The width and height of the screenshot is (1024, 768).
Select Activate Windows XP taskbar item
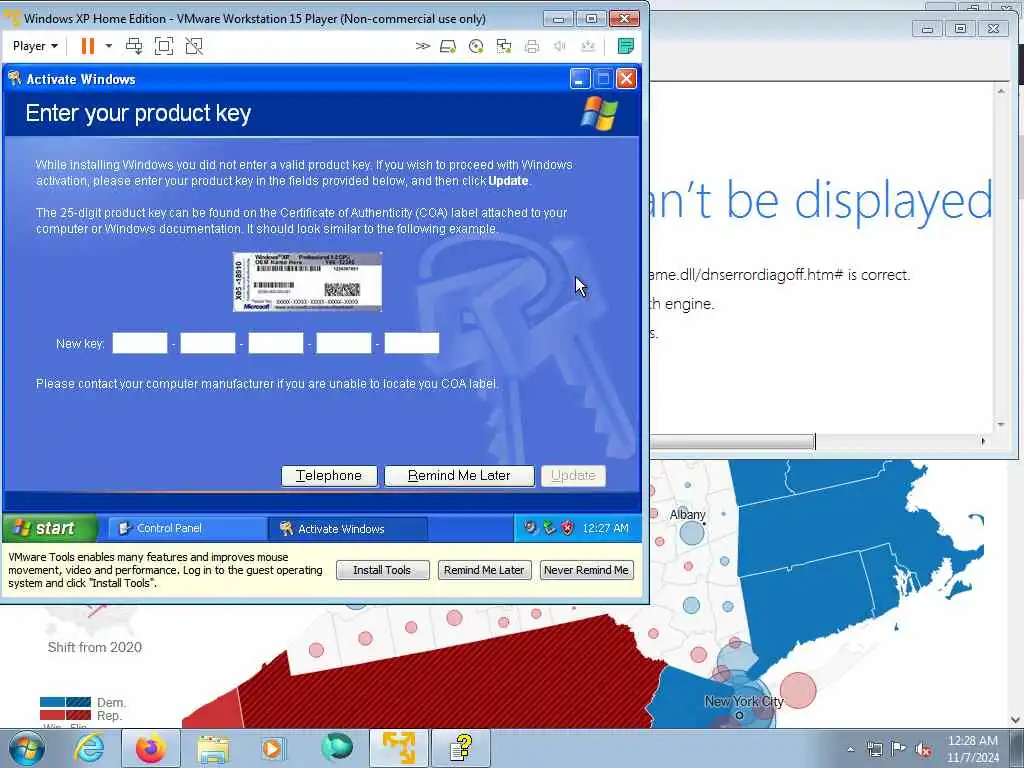[x=348, y=528]
